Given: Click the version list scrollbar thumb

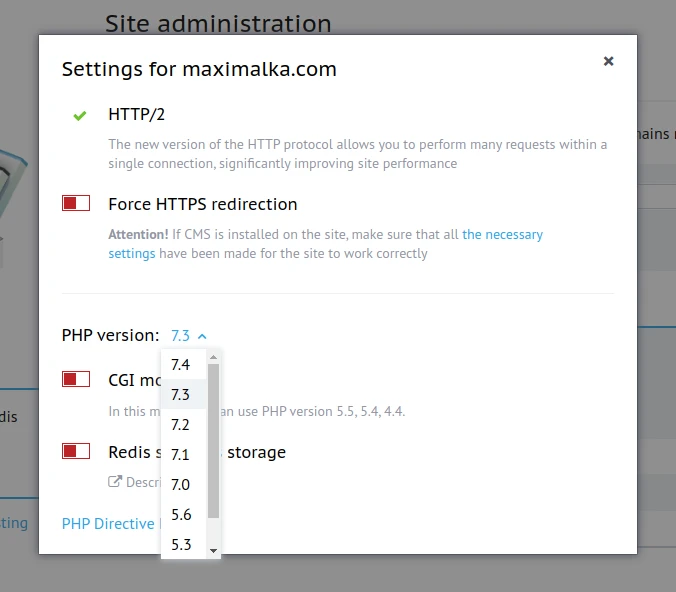Looking at the screenshot, I should 213,440.
